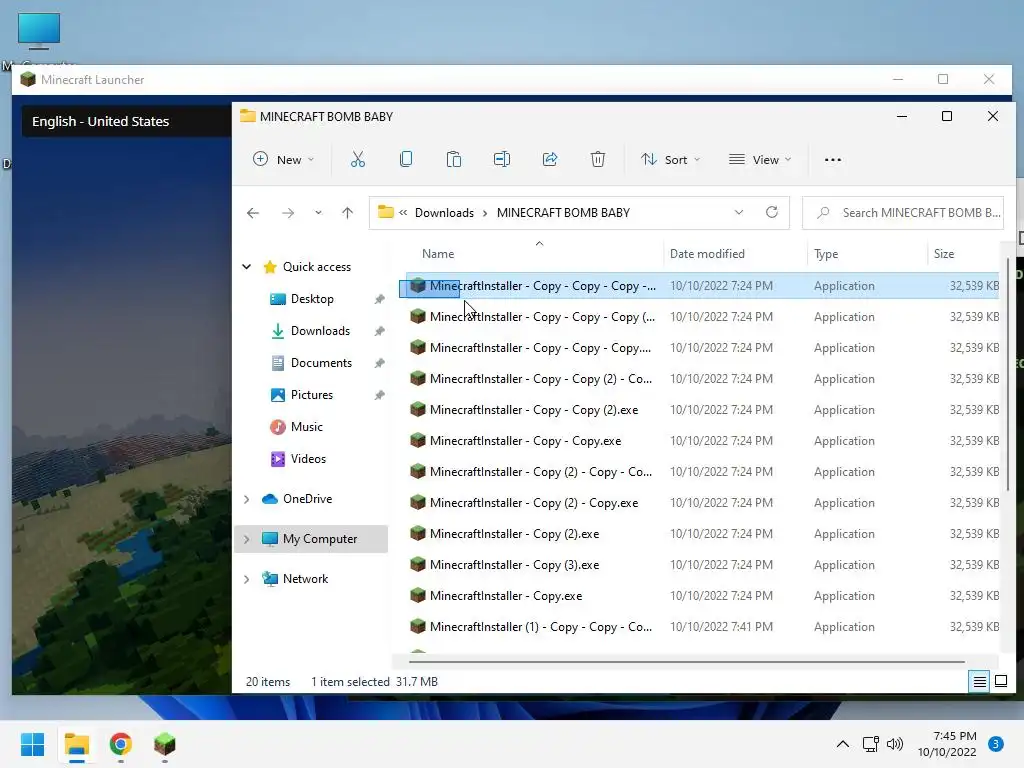
Task: Click the pin icon beside Documents
Action: [379, 363]
